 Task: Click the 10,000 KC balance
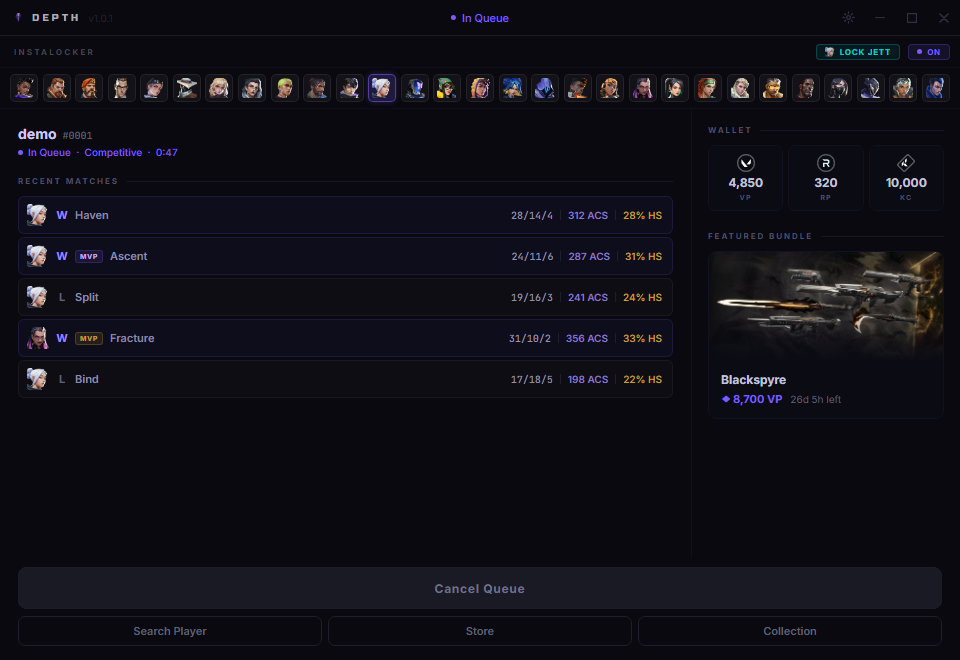[x=906, y=182]
